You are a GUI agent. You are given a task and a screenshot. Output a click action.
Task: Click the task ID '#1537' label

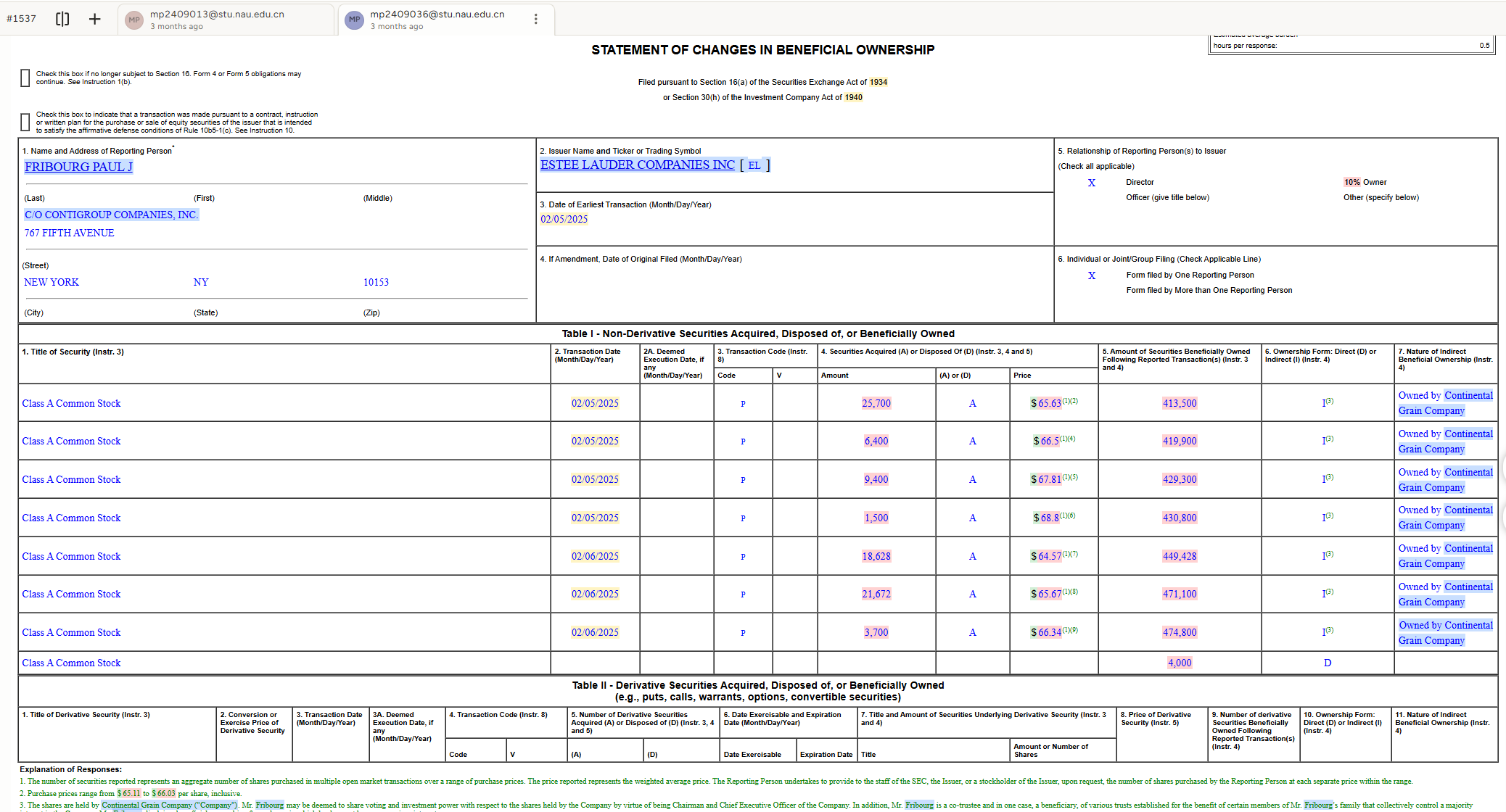21,19
